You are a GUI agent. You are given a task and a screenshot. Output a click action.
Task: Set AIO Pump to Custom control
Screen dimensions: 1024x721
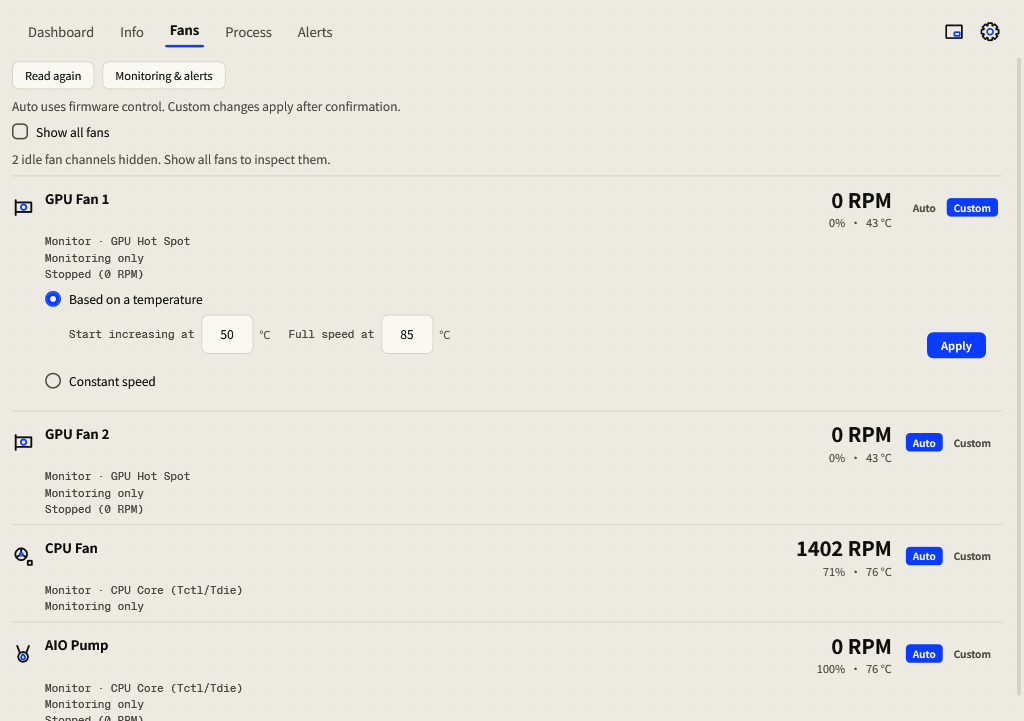(x=972, y=654)
